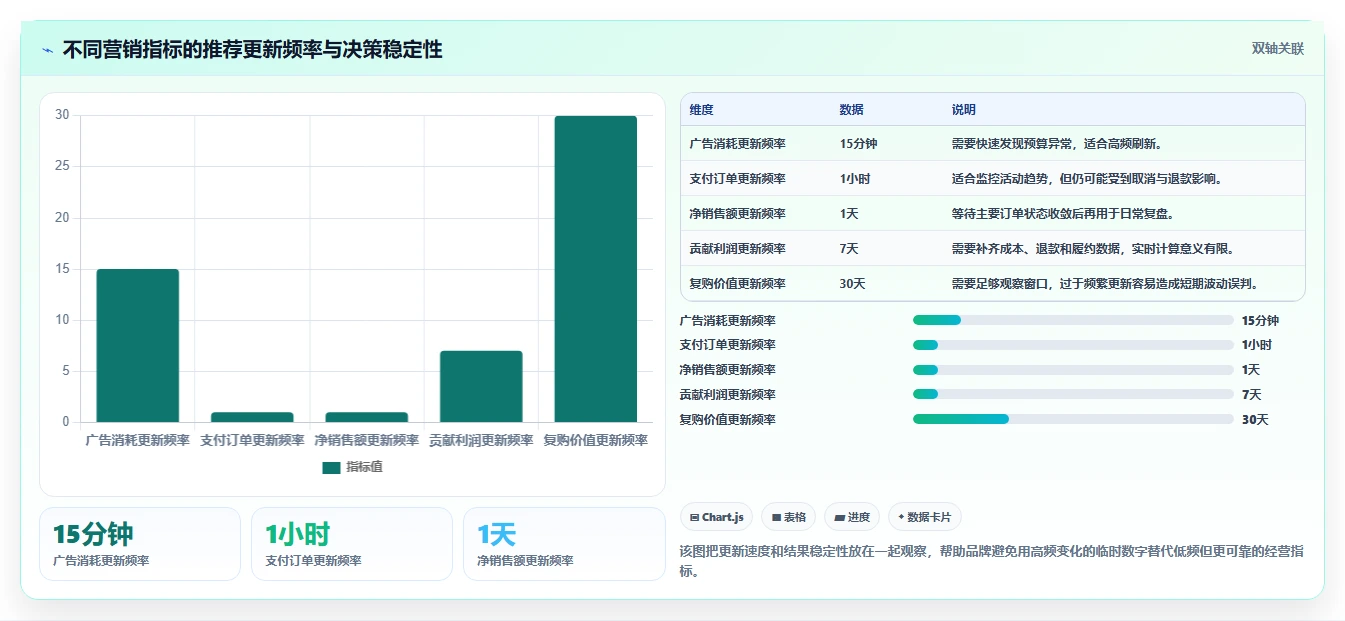1345x621 pixels.
Task: Click the Chart.js tag pill
Action: (x=717, y=517)
